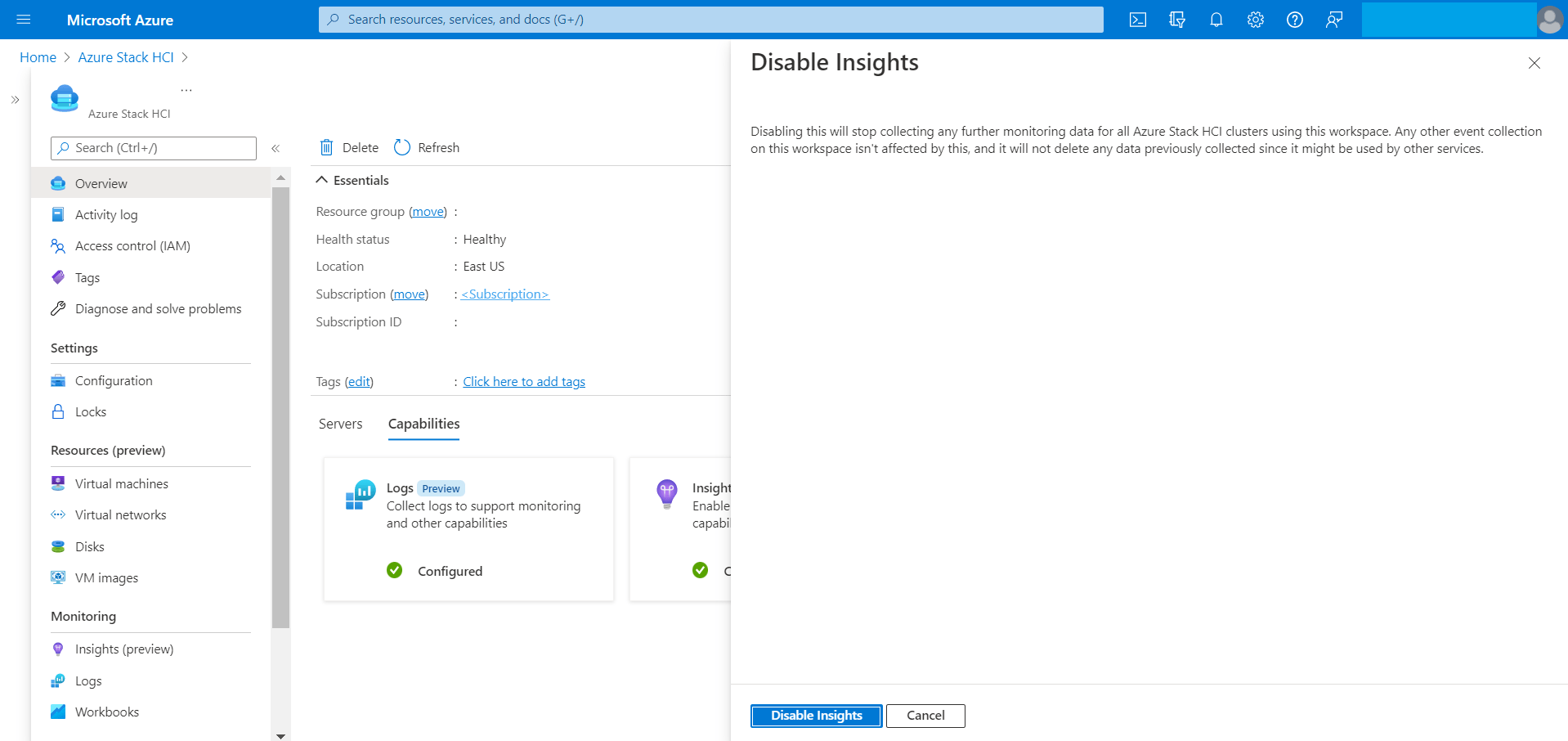The height and width of the screenshot is (741, 1568).
Task: Open portal settings gear
Action: pyautogui.click(x=1255, y=19)
